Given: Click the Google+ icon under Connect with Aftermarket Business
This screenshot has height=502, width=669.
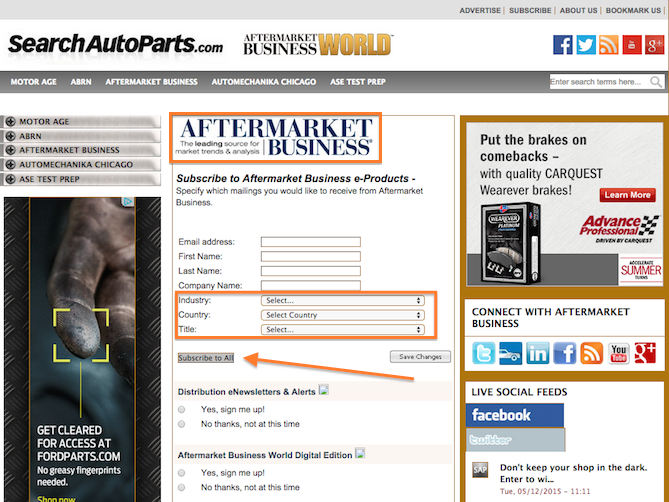Looking at the screenshot, I should click(645, 353).
